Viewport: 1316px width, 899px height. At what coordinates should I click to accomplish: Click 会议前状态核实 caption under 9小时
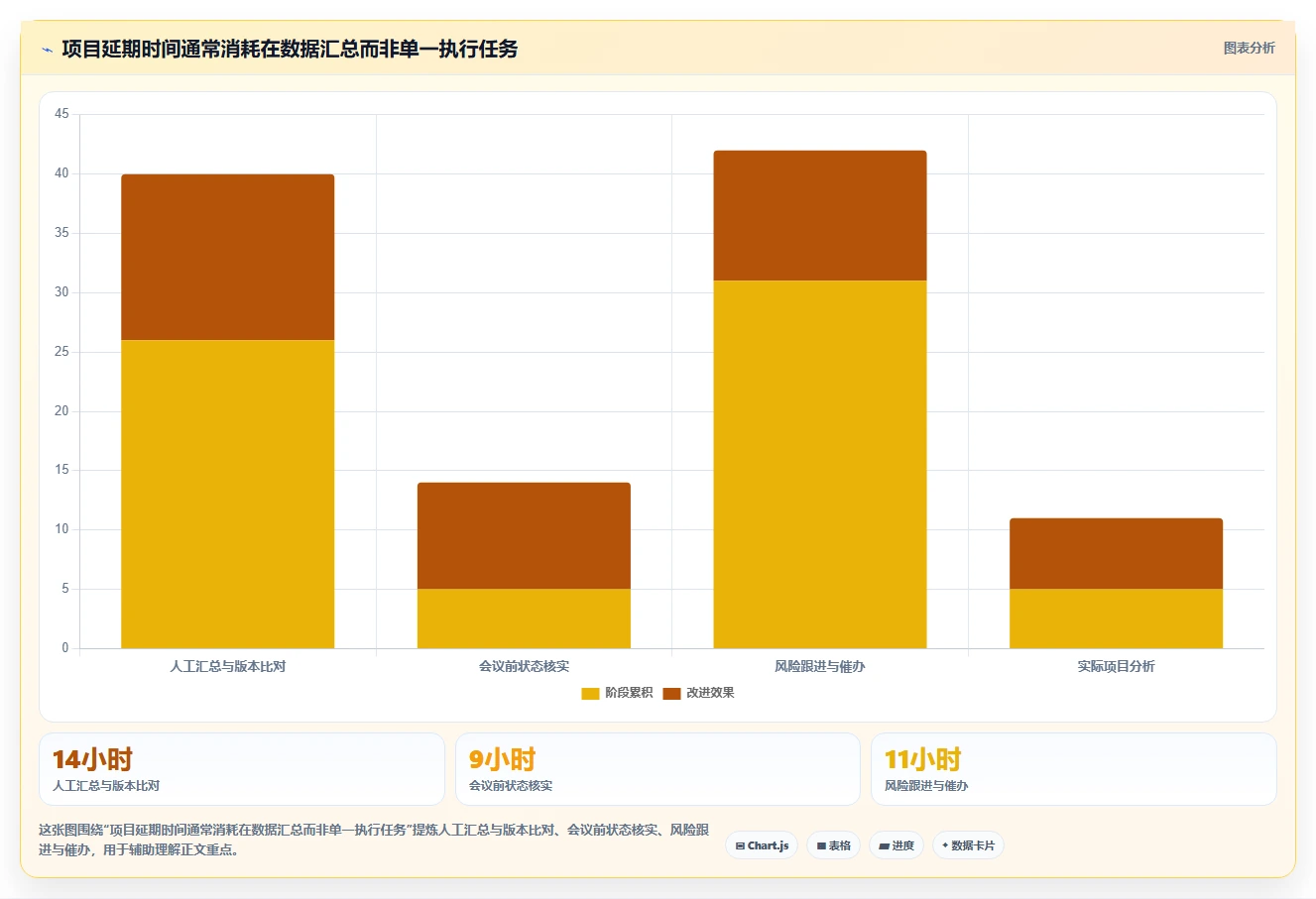[511, 786]
